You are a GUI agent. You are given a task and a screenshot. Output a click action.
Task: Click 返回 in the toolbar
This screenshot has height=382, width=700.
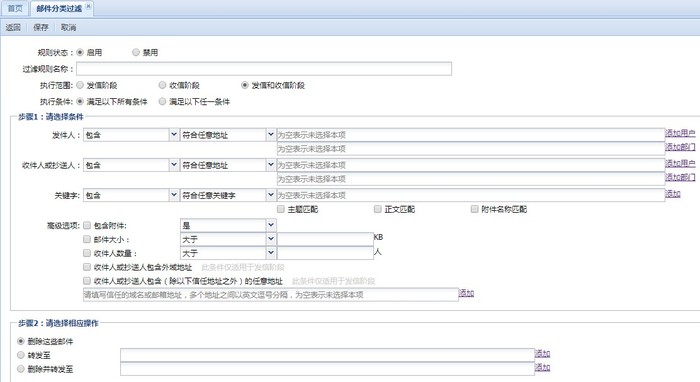tap(13, 27)
